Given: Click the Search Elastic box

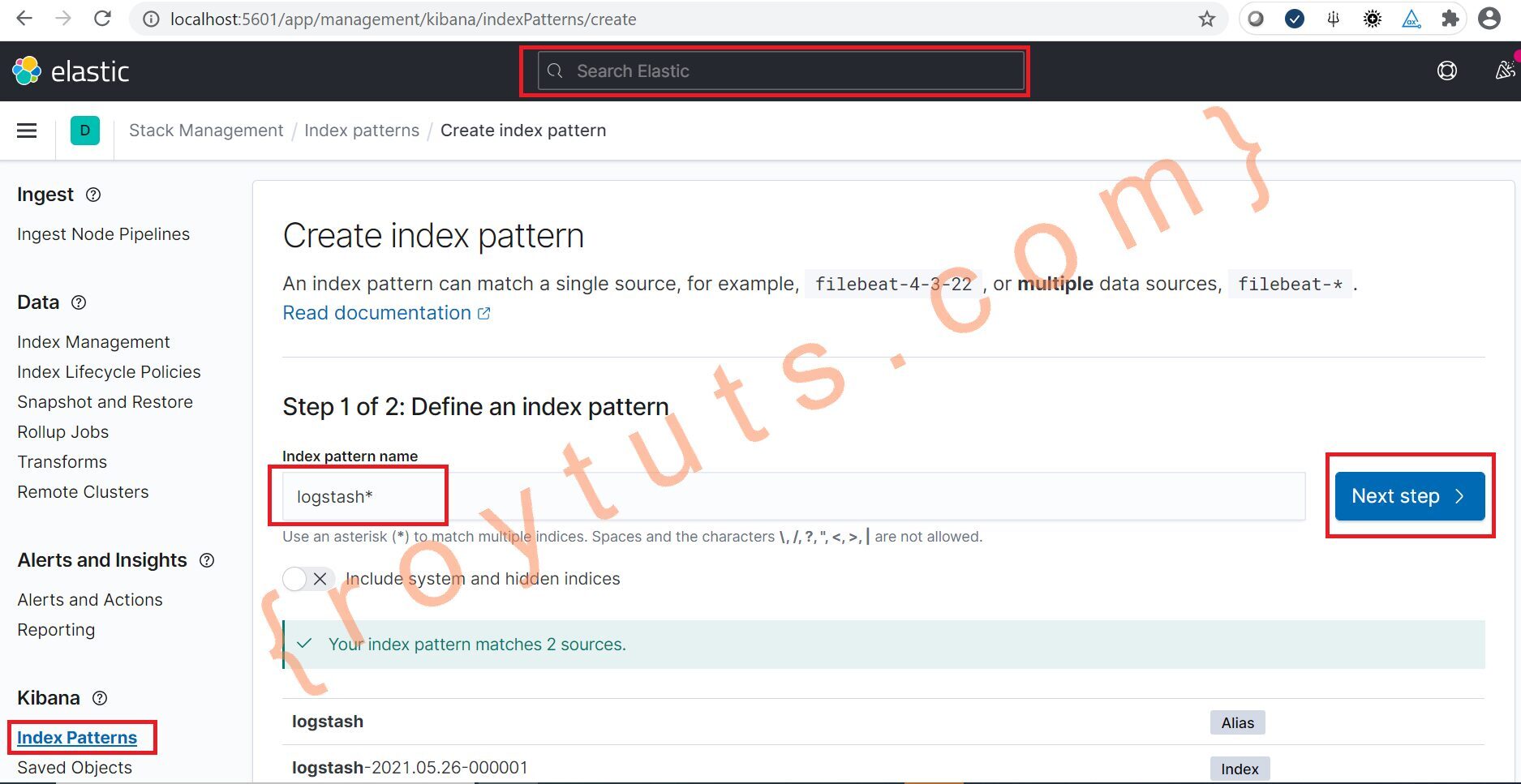Looking at the screenshot, I should (x=780, y=71).
